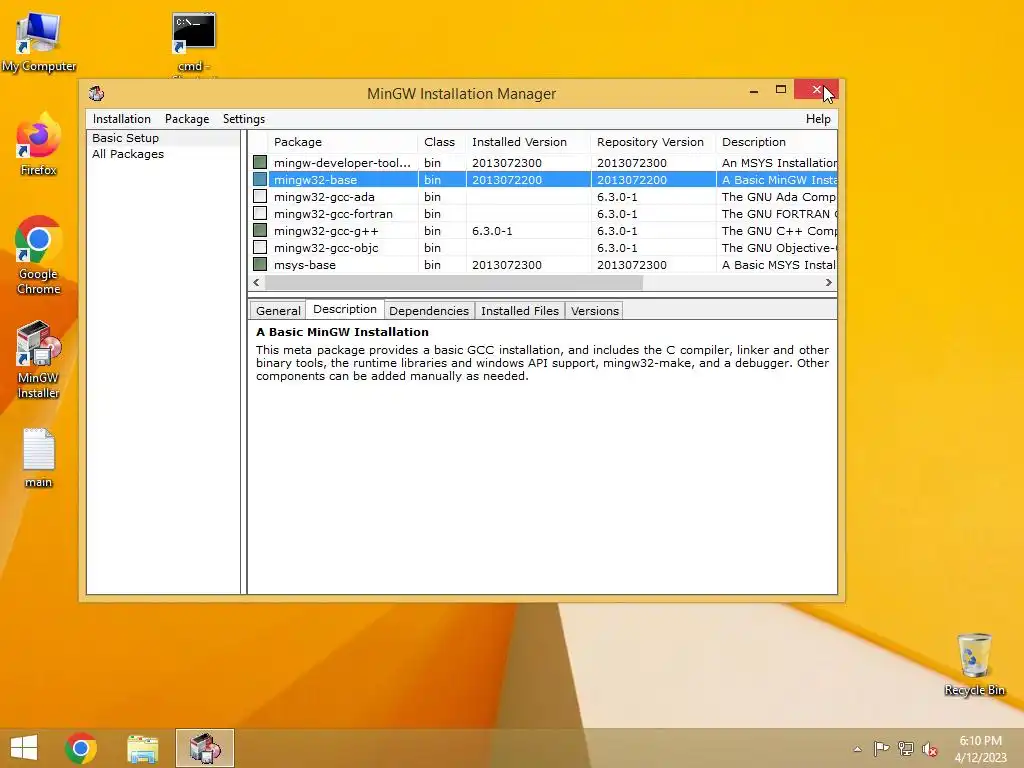Click the horizontal scrollbar thumb in package list
Image resolution: width=1024 pixels, height=768 pixels.
(454, 282)
